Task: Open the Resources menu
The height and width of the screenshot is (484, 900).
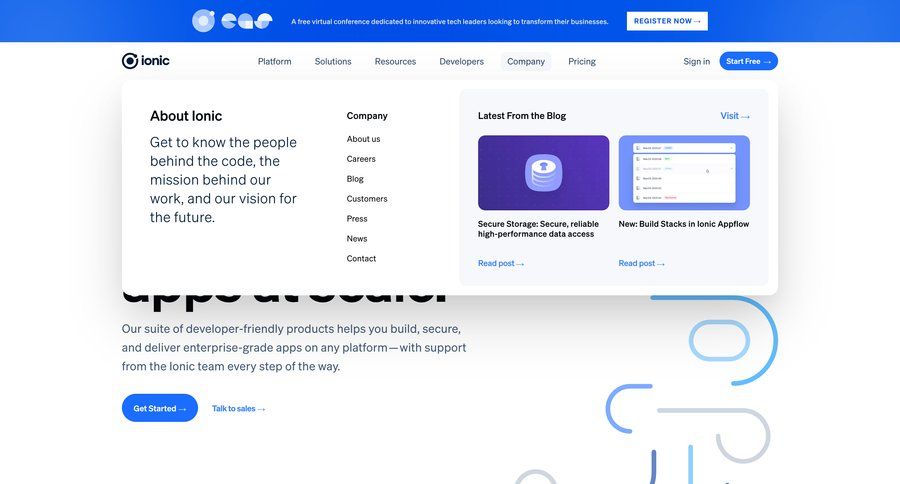Action: [395, 61]
